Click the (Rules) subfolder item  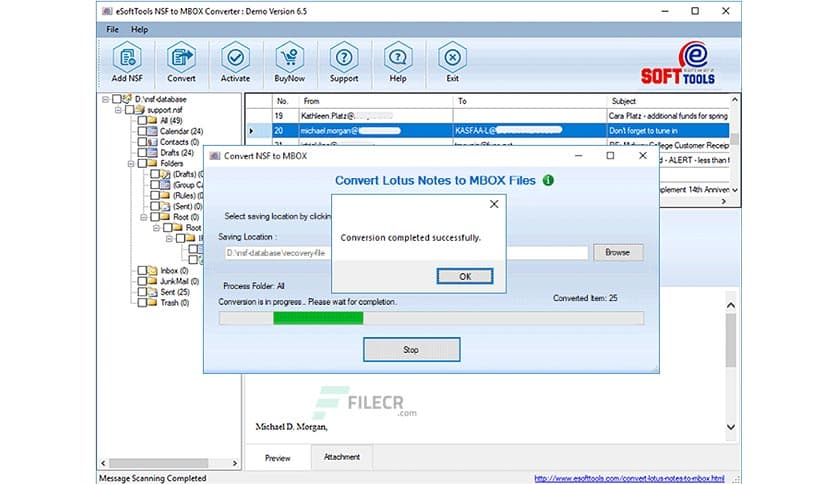click(x=187, y=196)
